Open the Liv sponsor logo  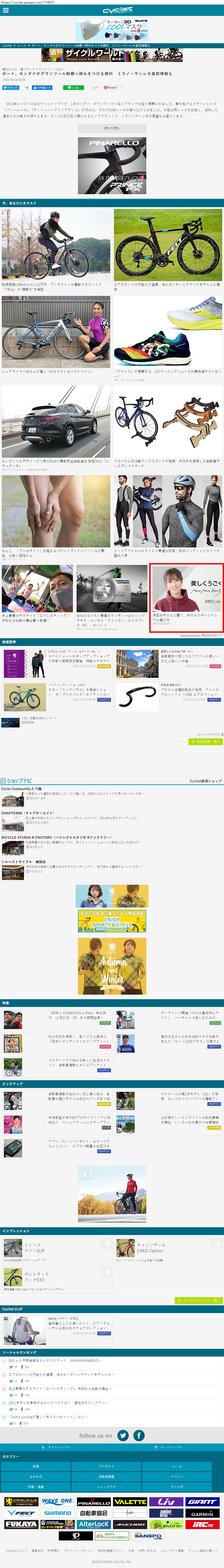166,1502
